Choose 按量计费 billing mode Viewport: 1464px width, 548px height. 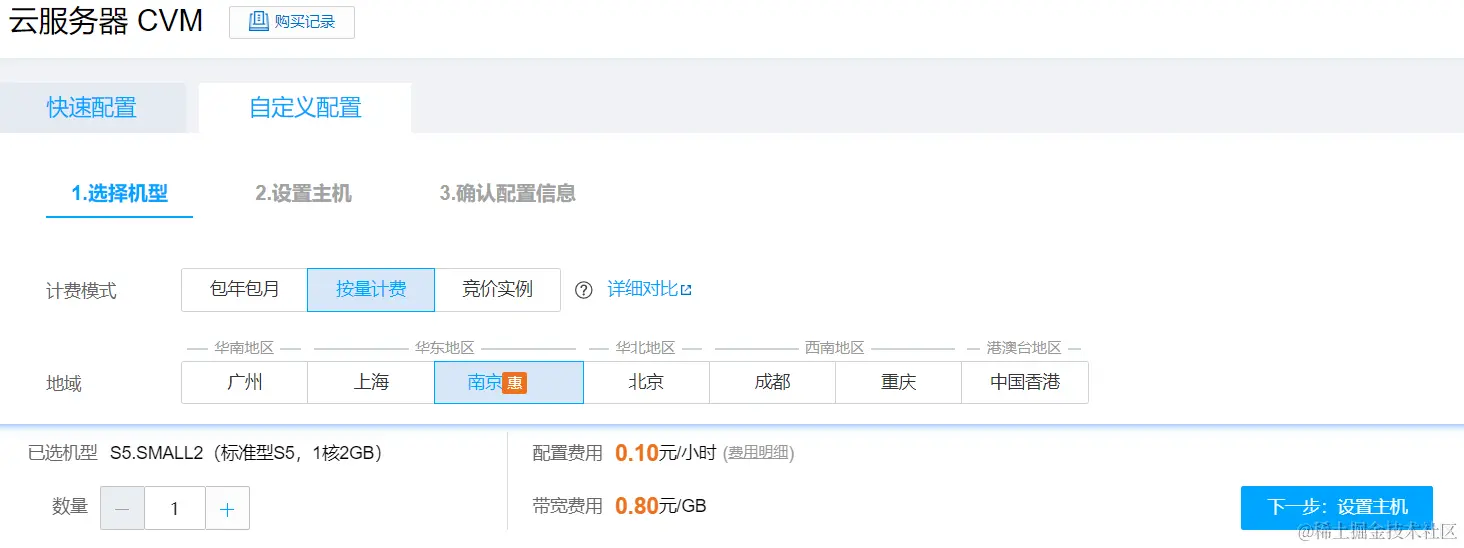tap(371, 290)
